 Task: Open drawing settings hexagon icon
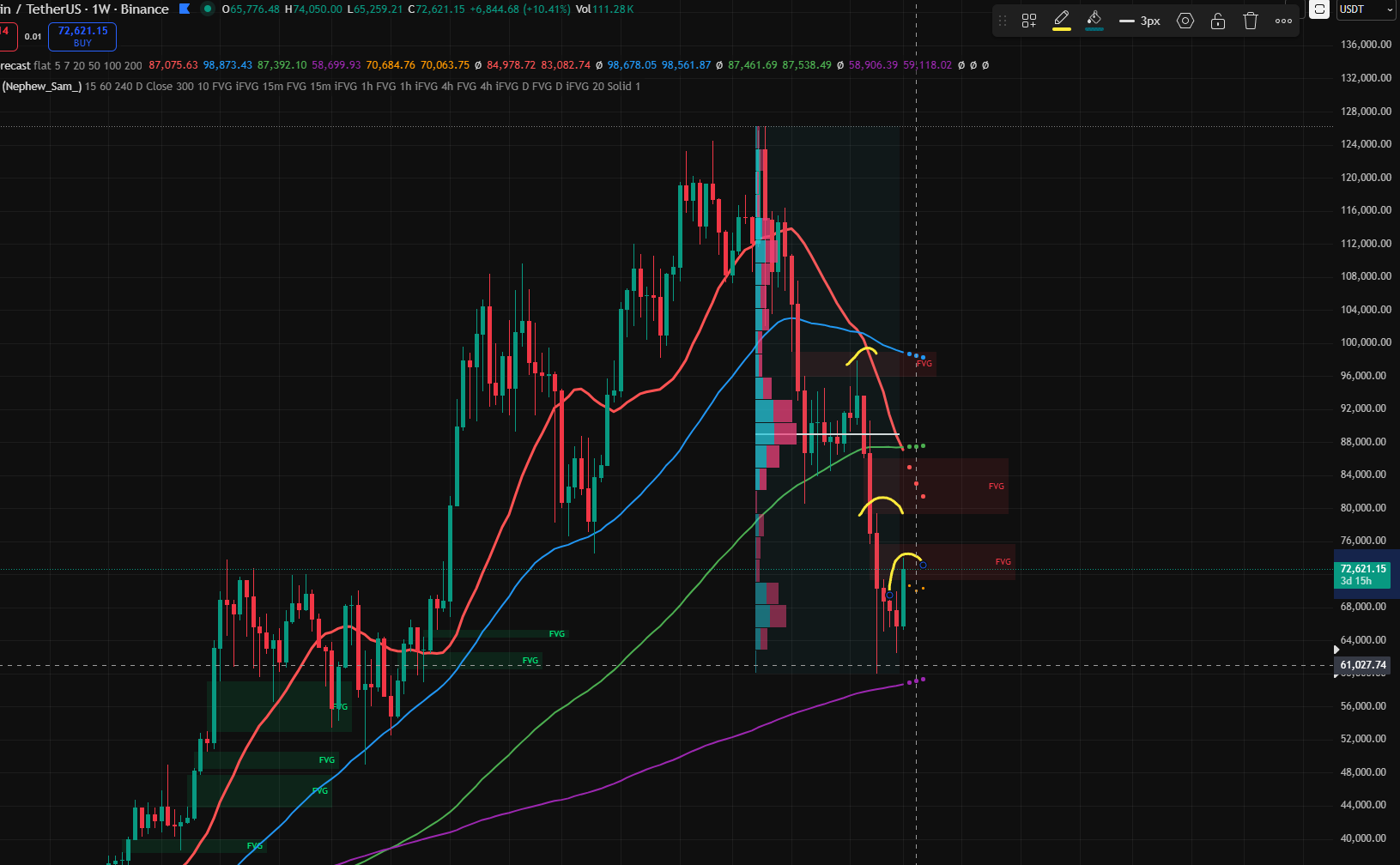(x=1185, y=21)
